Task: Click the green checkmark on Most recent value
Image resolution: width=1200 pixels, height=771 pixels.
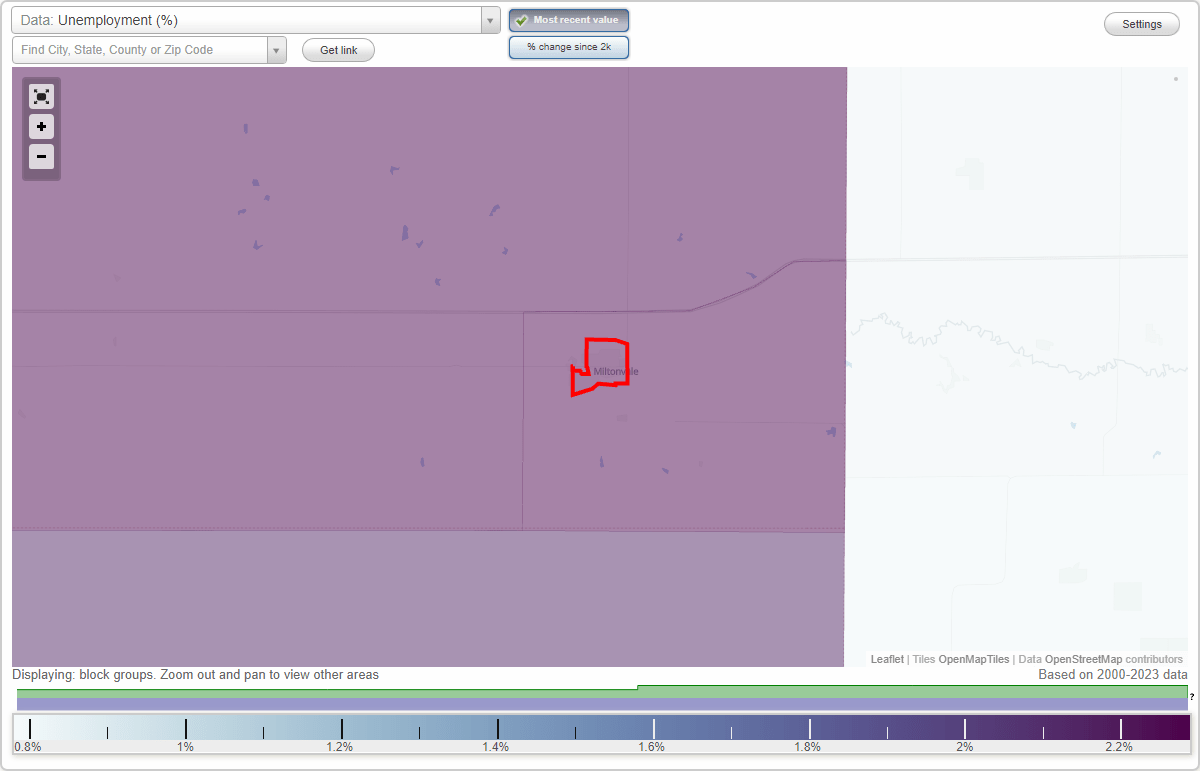Action: pyautogui.click(x=521, y=20)
